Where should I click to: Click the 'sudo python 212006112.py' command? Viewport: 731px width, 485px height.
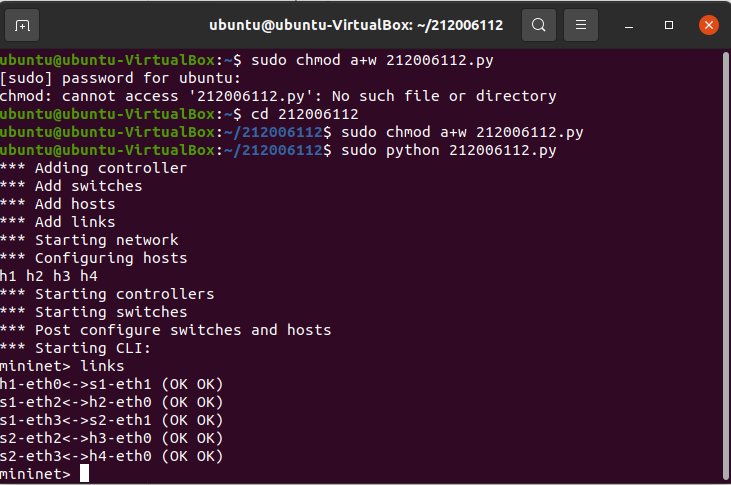coord(448,150)
